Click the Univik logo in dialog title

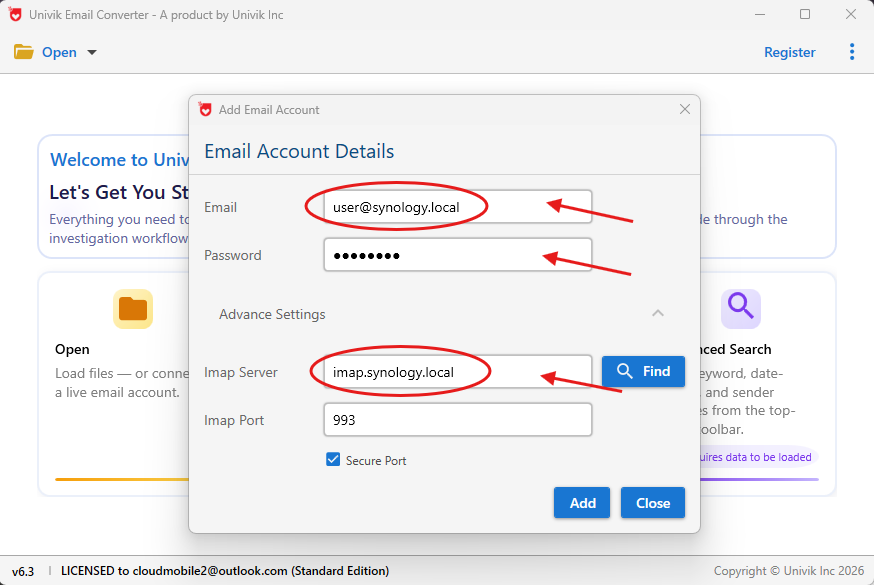[x=205, y=109]
